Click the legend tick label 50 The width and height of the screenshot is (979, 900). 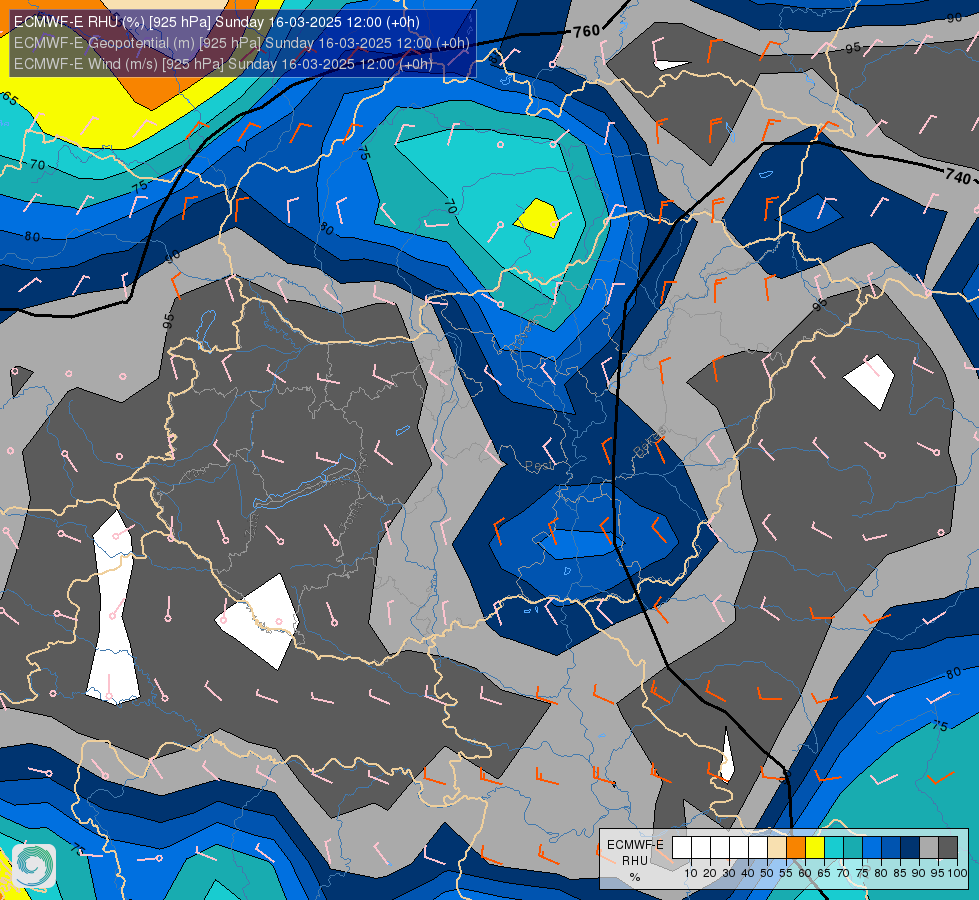(767, 873)
